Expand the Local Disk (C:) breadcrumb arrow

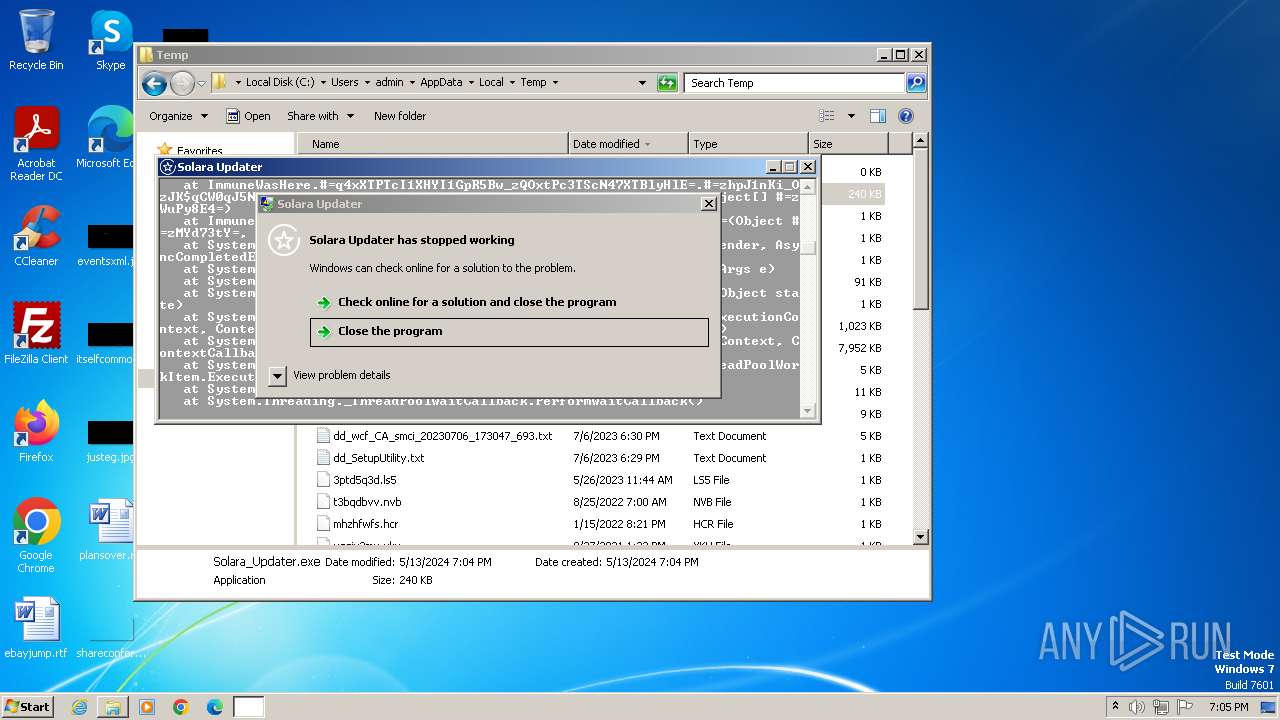tap(323, 83)
